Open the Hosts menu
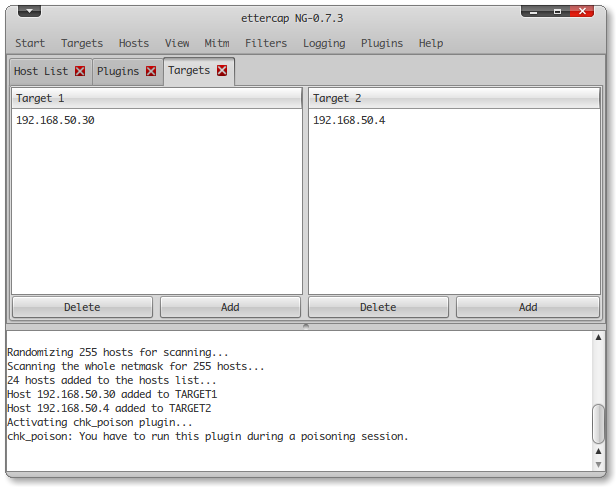This screenshot has height=487, width=616. pos(134,43)
